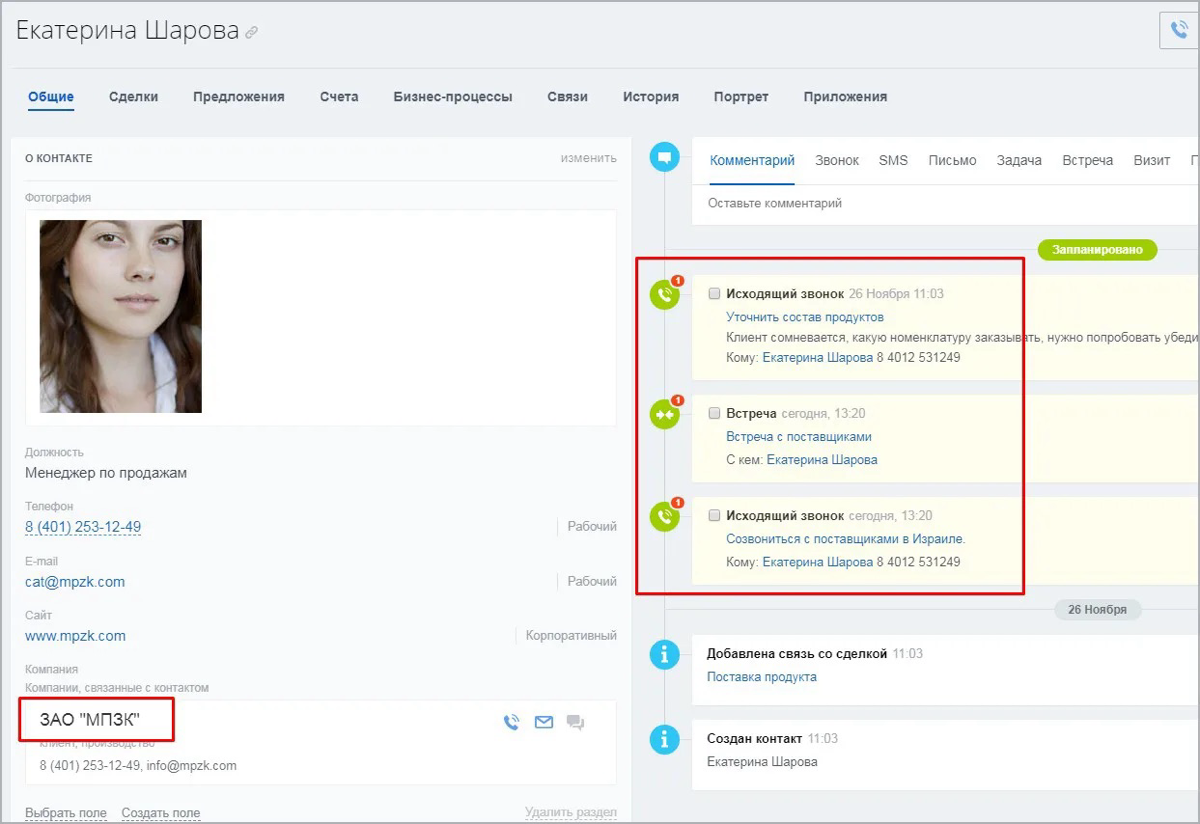Click the chat bubble icon in company card

tap(575, 722)
